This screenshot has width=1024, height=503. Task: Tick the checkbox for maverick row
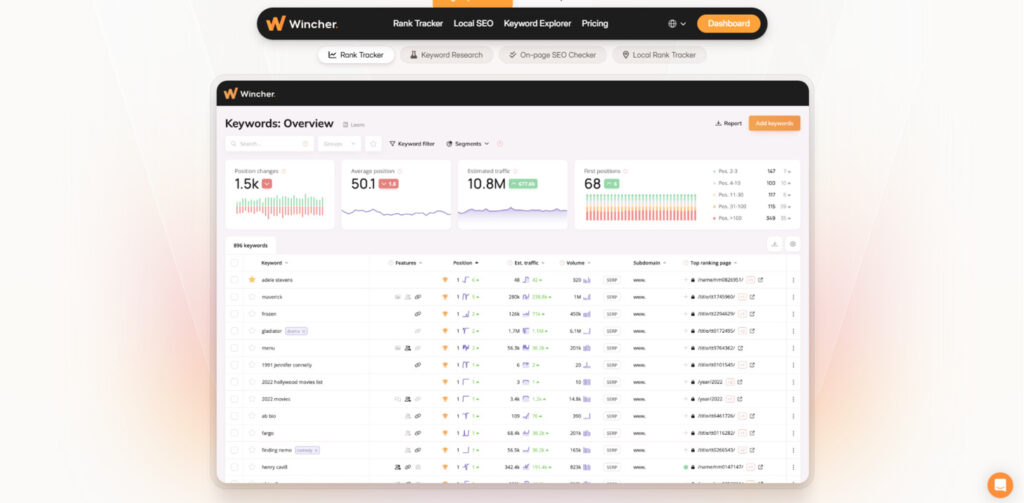(x=234, y=297)
